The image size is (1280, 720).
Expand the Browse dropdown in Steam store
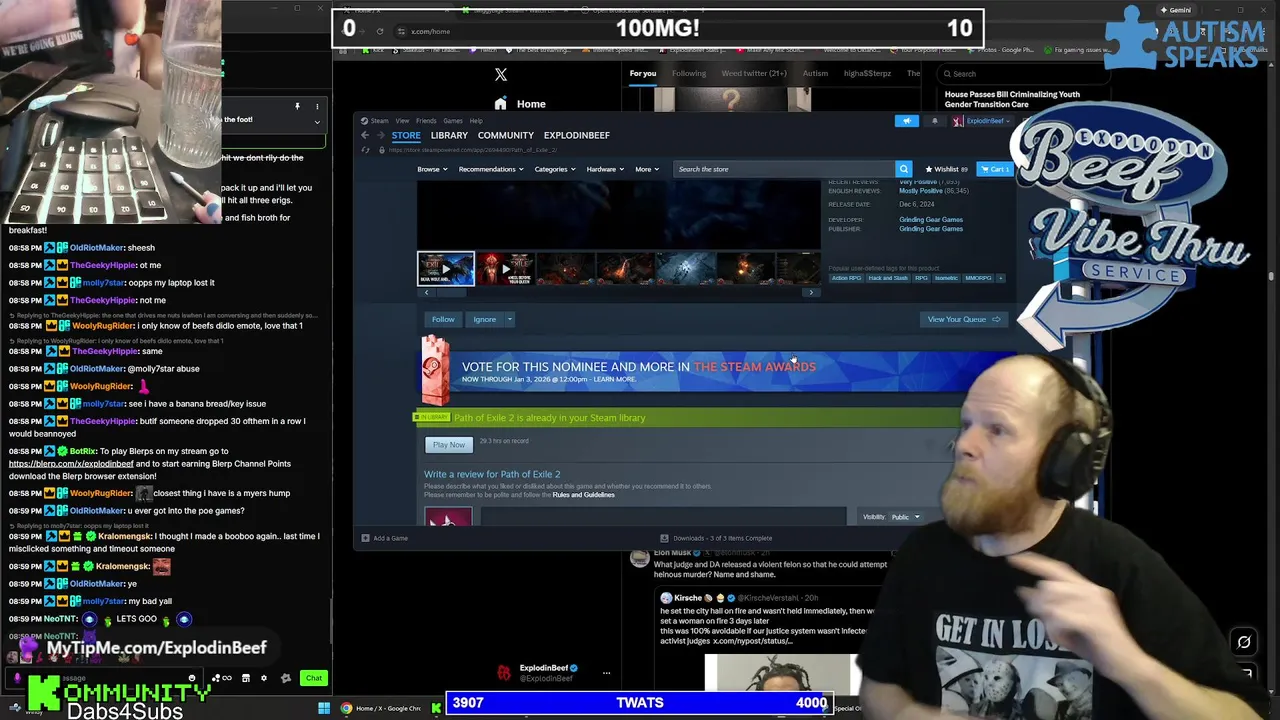click(431, 169)
